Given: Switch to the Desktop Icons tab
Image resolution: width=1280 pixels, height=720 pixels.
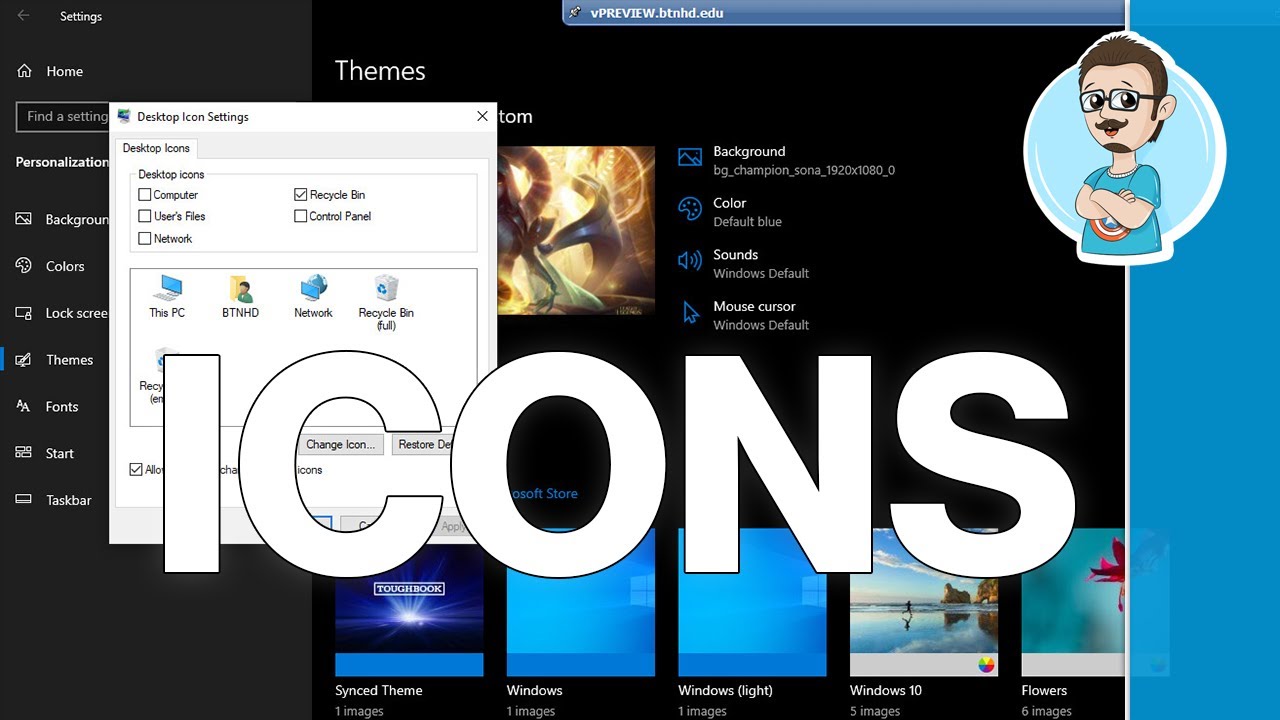Looking at the screenshot, I should pyautogui.click(x=156, y=148).
